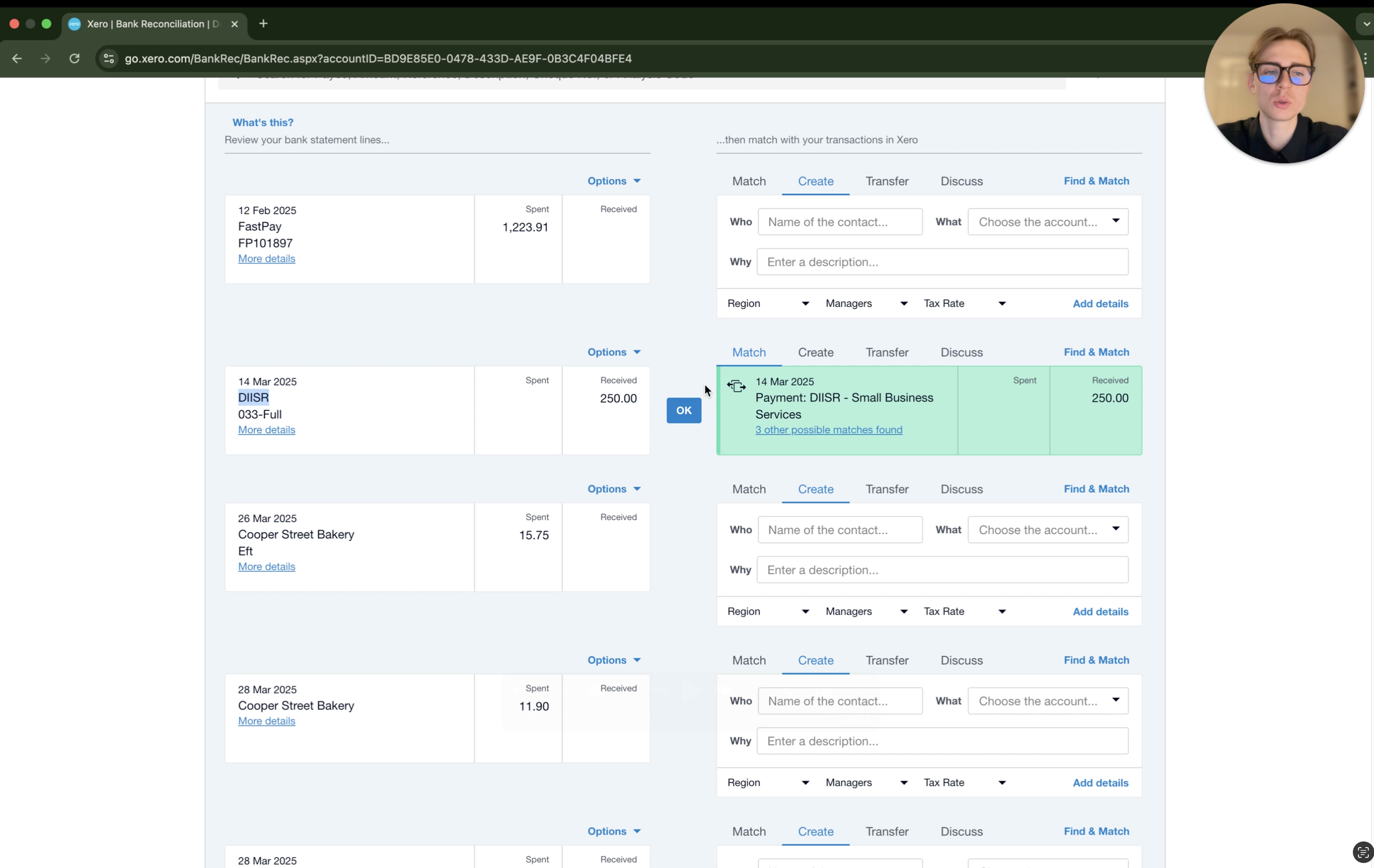
Task: Open '3 other possible matches found' link
Action: click(828, 430)
